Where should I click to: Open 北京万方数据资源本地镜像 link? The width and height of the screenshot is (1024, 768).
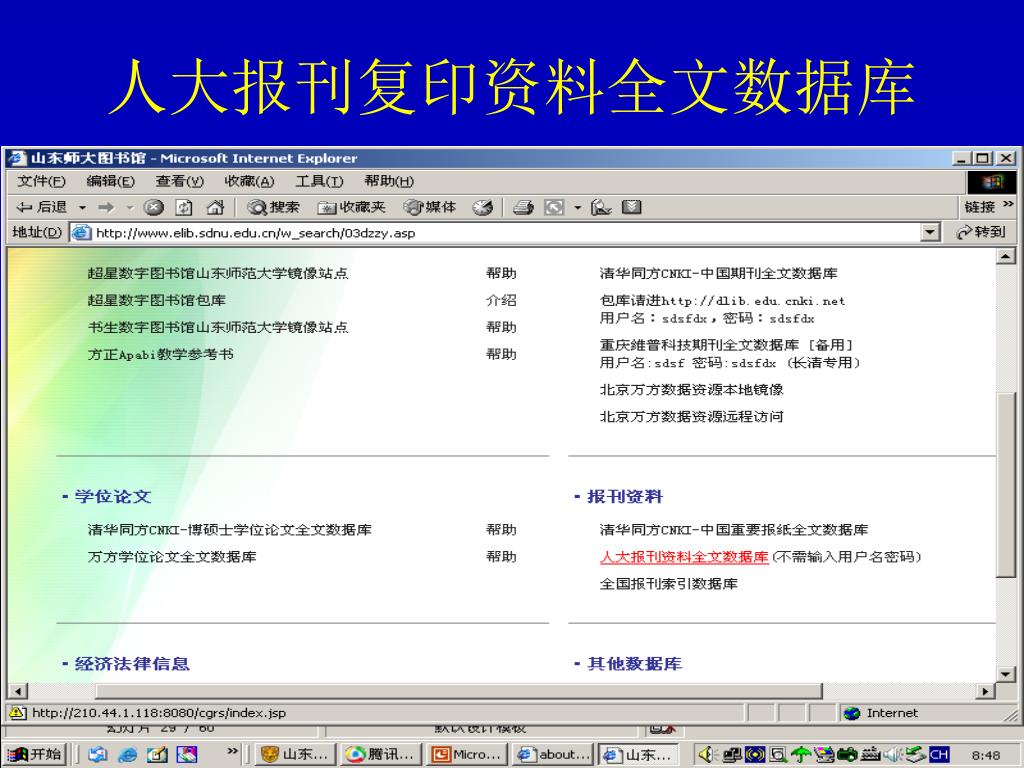click(692, 390)
